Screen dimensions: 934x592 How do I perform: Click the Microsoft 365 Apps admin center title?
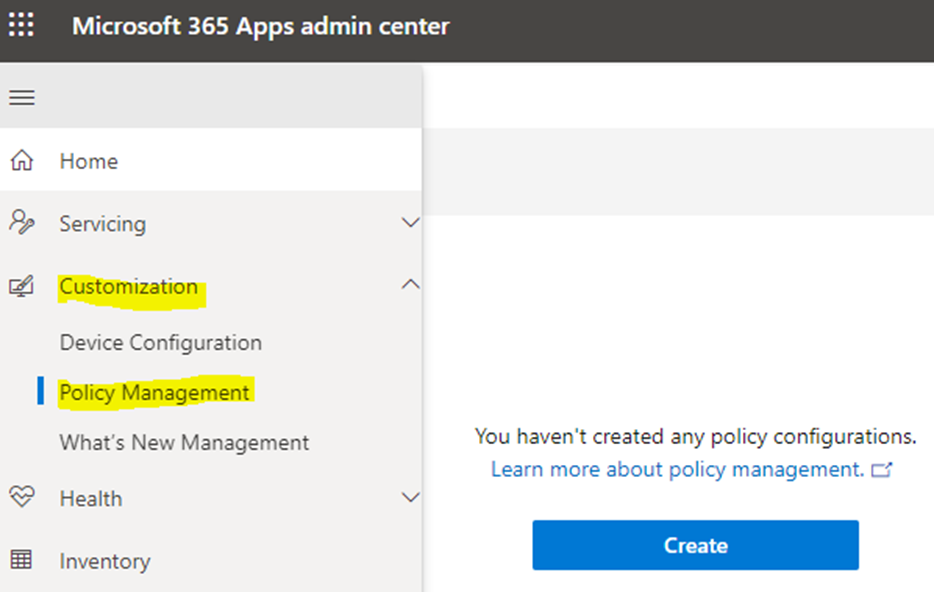(260, 26)
